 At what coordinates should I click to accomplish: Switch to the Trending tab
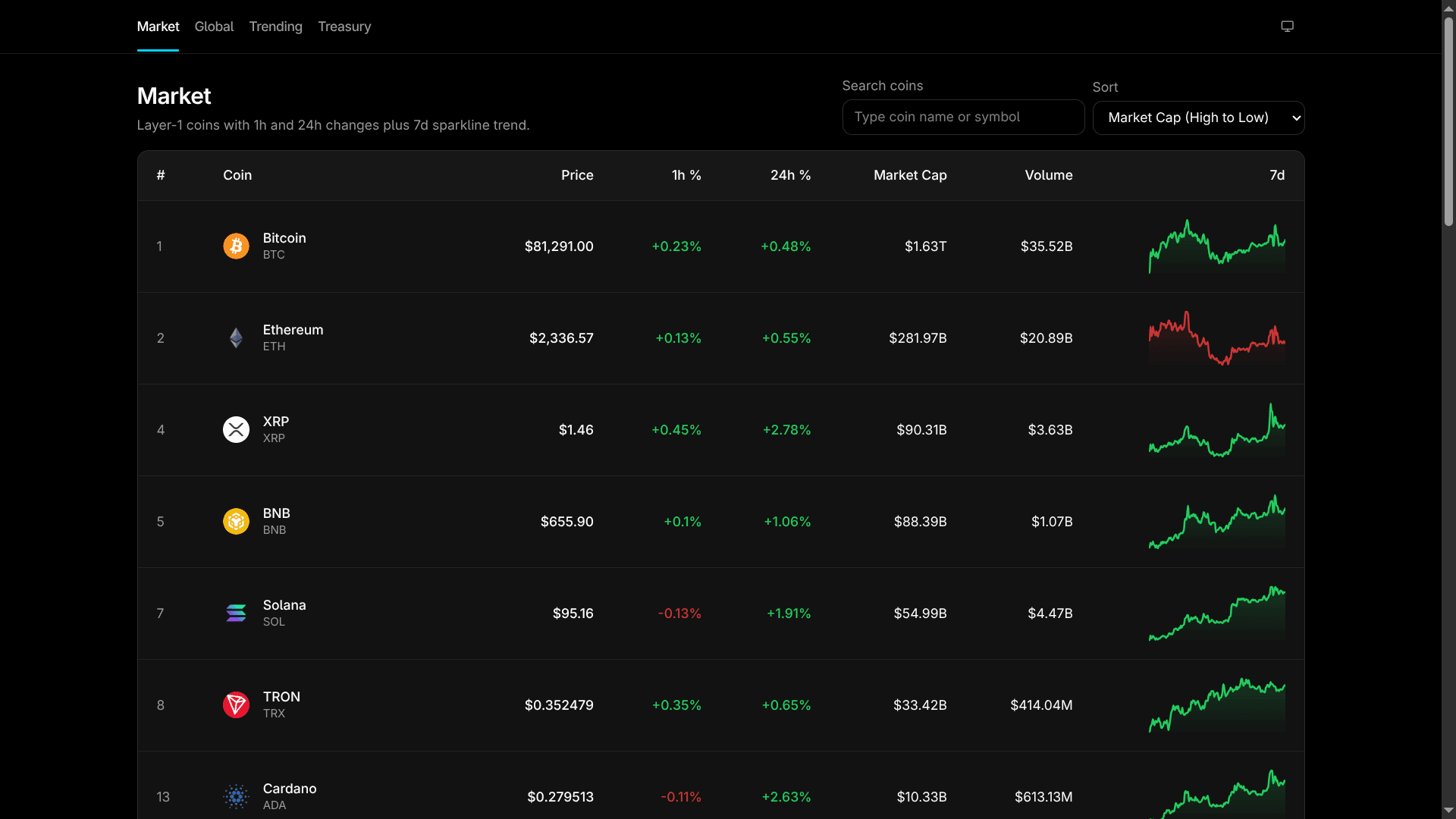click(x=276, y=27)
